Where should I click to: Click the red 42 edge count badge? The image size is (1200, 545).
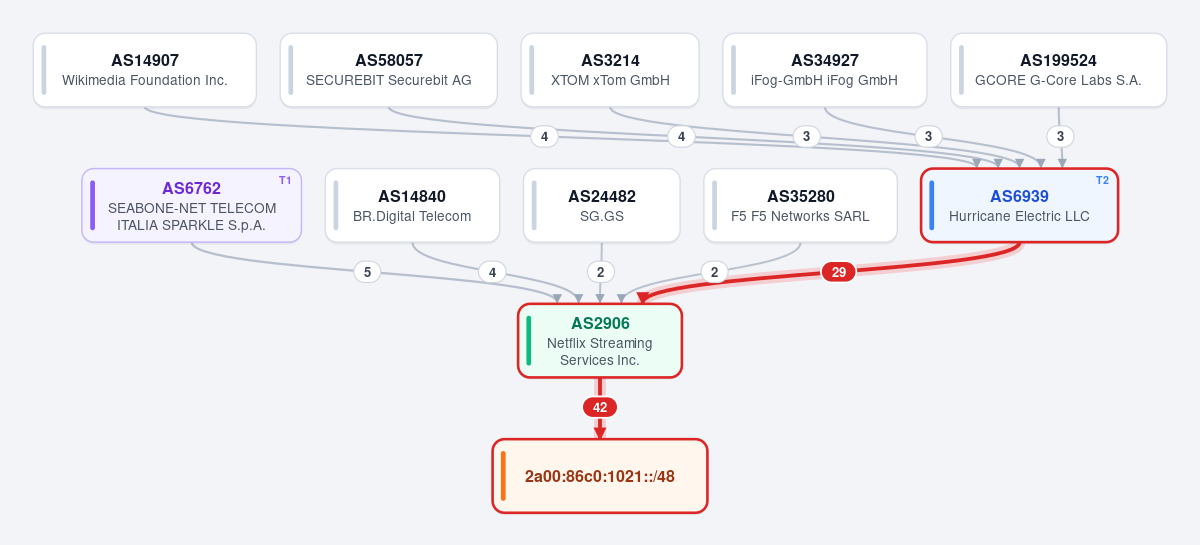tap(600, 407)
